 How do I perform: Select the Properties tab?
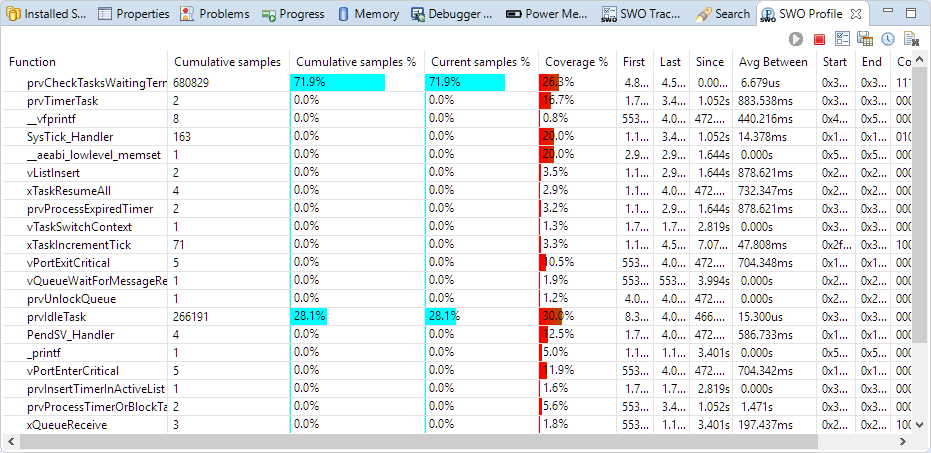[x=134, y=14]
